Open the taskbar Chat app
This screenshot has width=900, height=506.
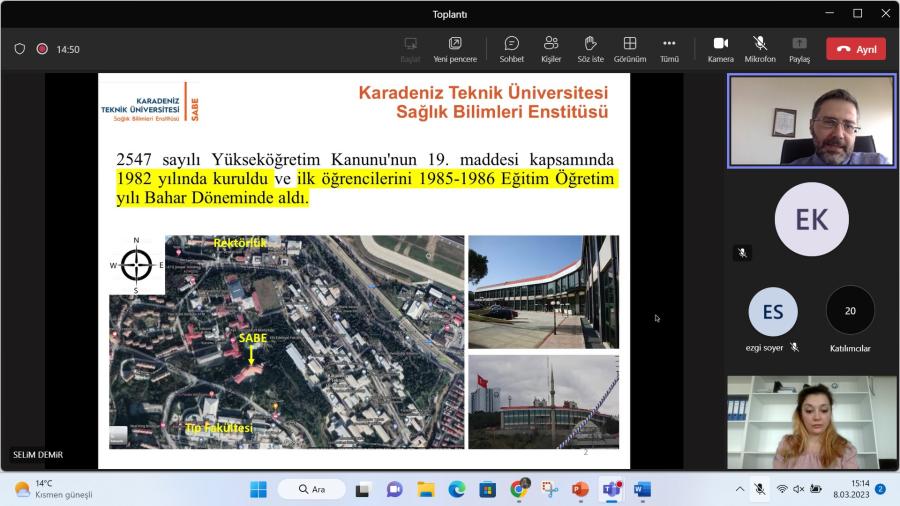tap(394, 489)
